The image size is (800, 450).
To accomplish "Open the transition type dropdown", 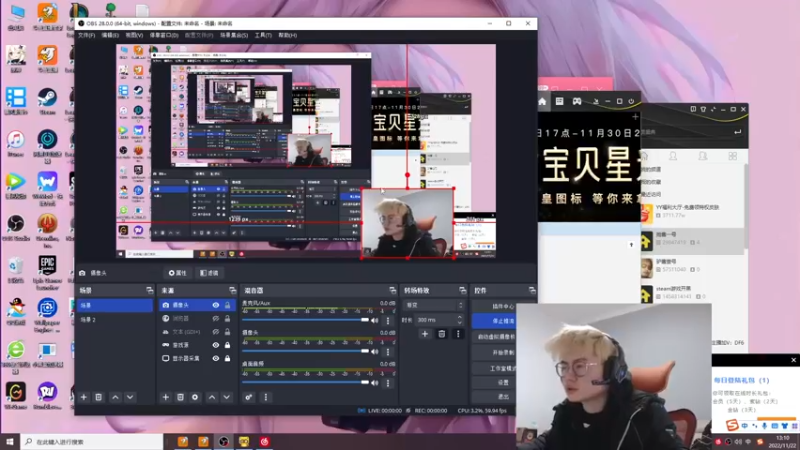I will (x=434, y=305).
